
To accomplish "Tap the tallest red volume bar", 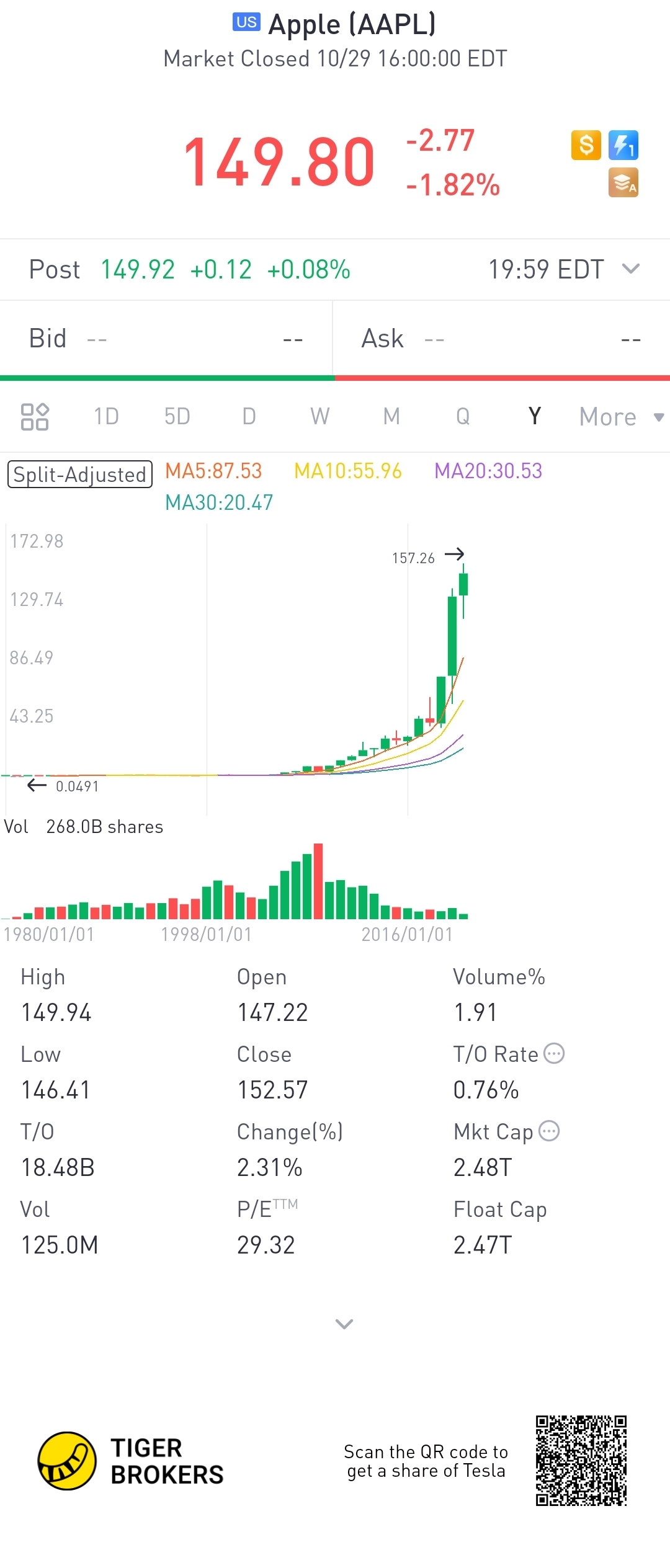I will [318, 881].
